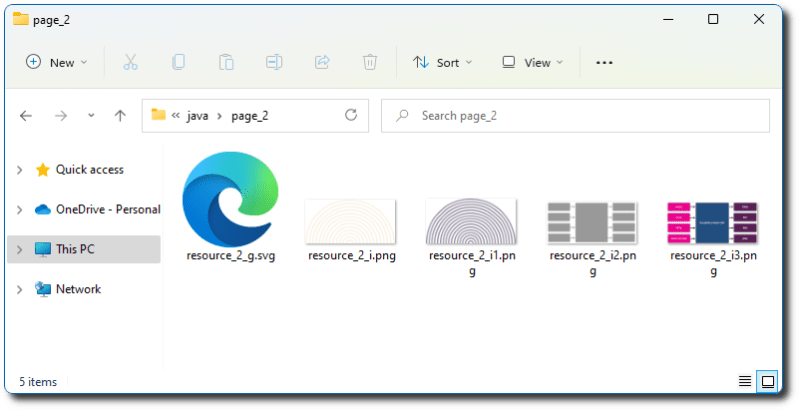The image size is (799, 410).
Task: Click the Delete trash icon
Action: [370, 62]
